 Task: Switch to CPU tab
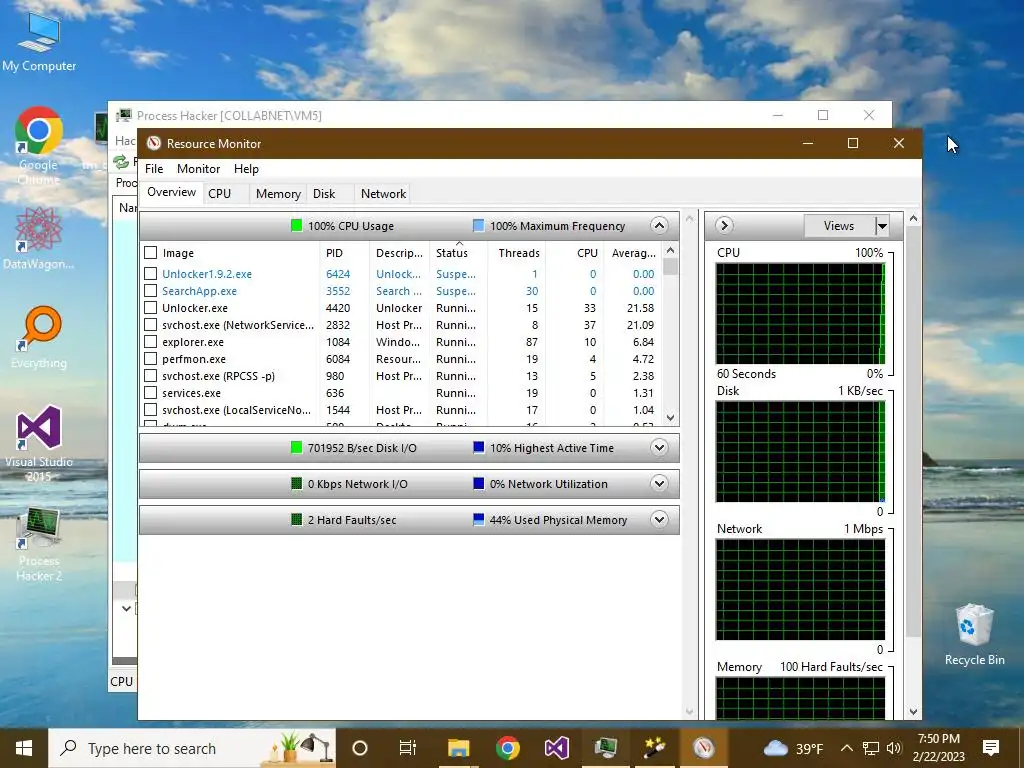[219, 194]
